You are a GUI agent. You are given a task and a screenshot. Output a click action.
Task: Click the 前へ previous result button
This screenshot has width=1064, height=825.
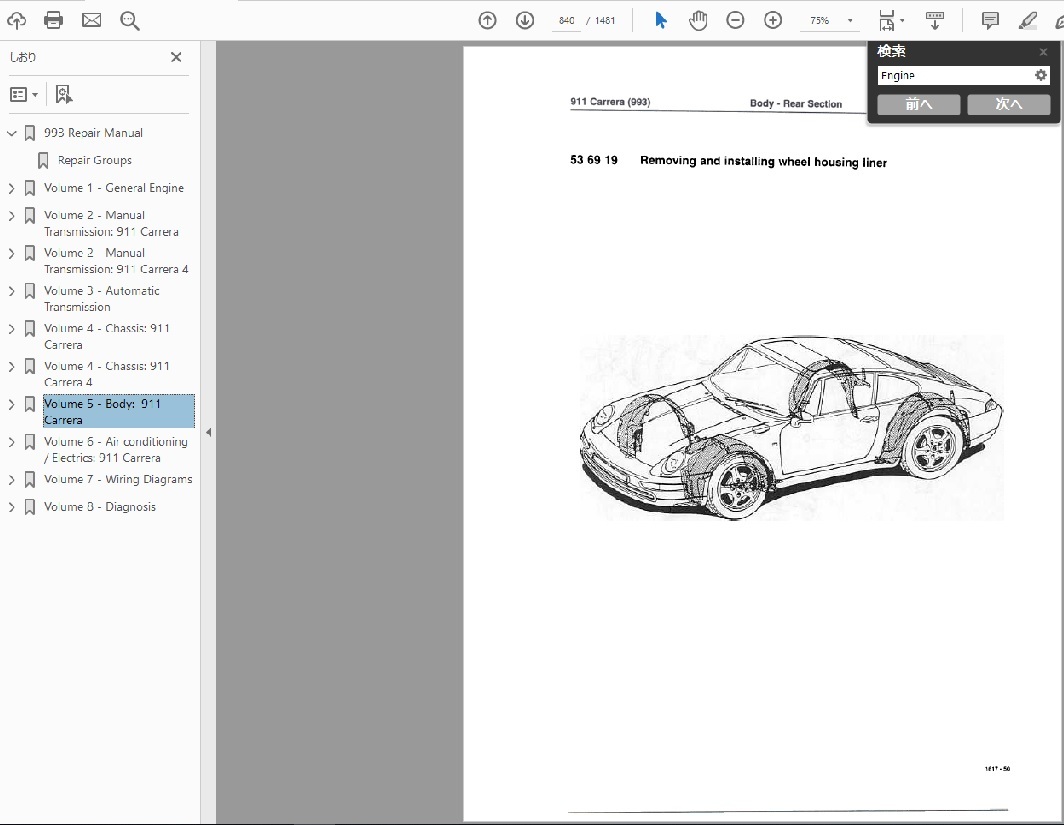(x=919, y=104)
